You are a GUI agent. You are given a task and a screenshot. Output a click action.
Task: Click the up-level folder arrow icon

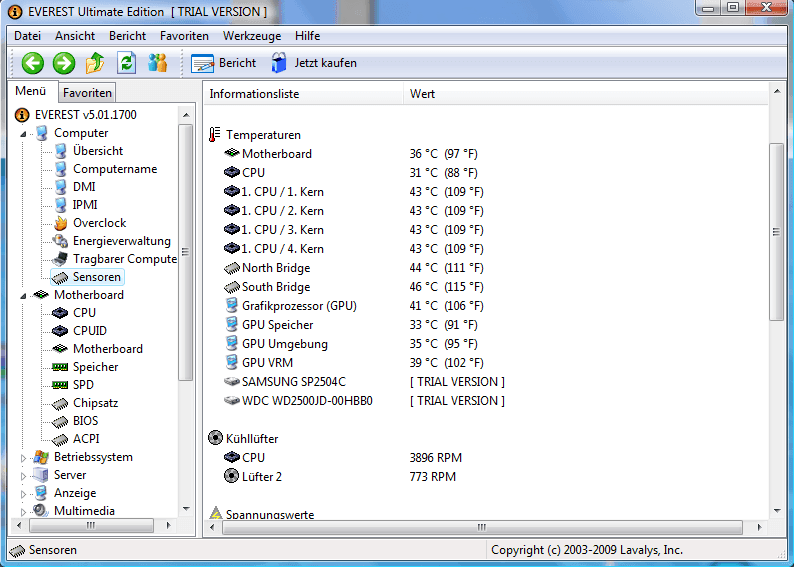point(95,63)
